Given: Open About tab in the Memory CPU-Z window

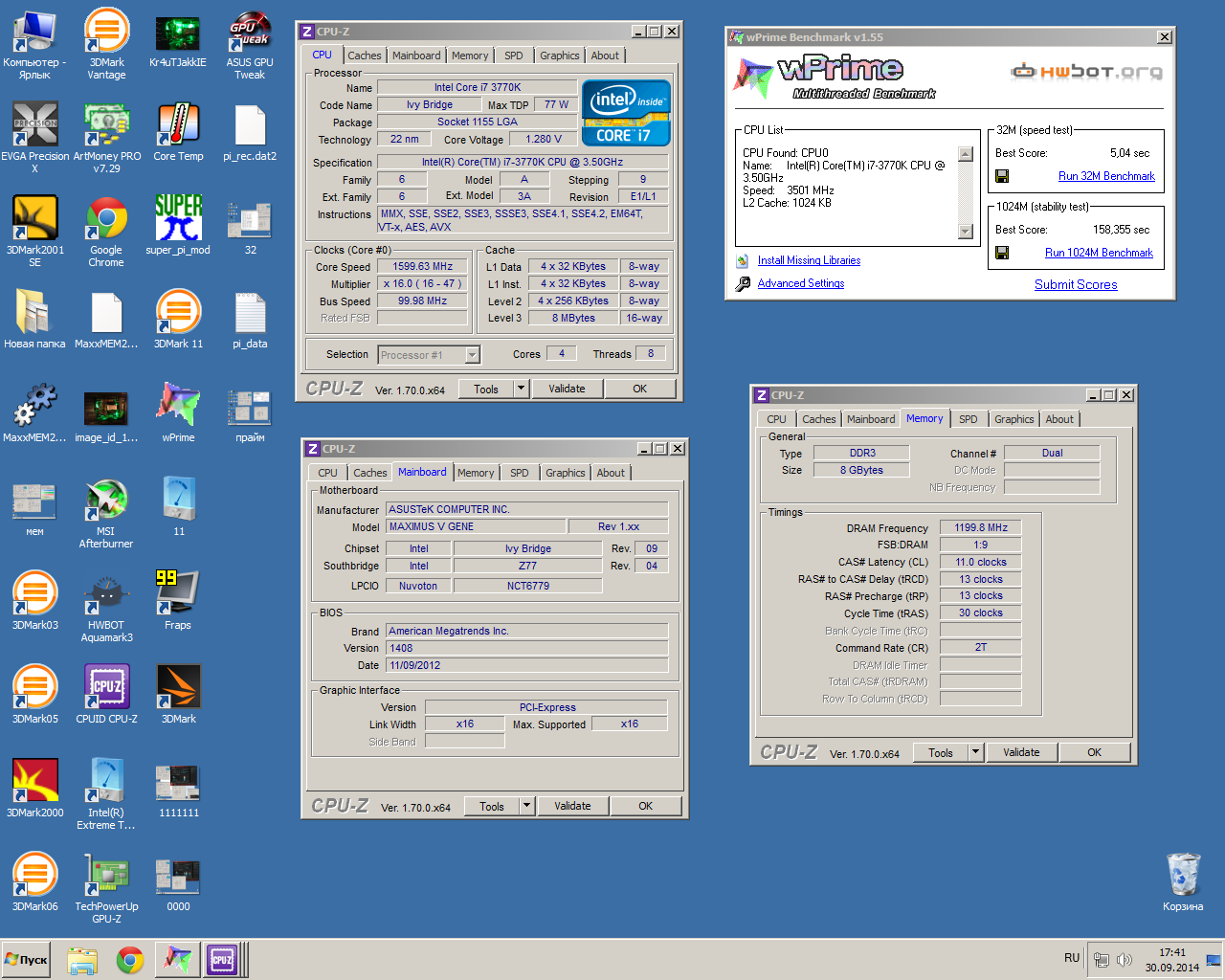Looking at the screenshot, I should (x=1059, y=419).
